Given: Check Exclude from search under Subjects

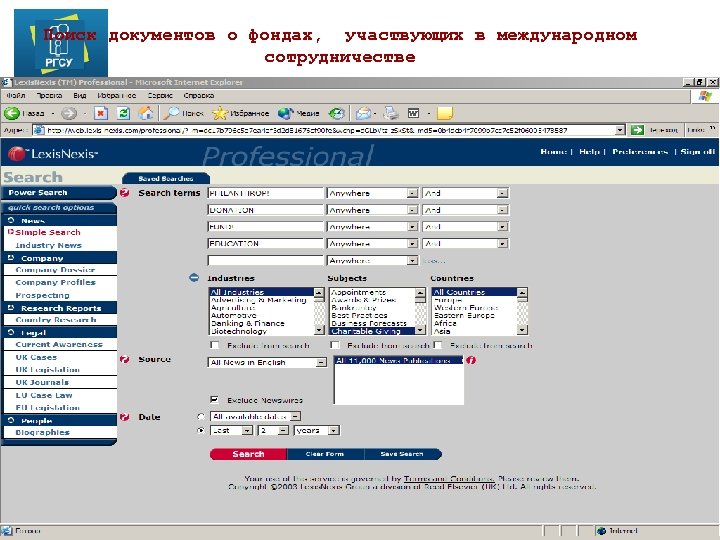Looking at the screenshot, I should coord(335,345).
